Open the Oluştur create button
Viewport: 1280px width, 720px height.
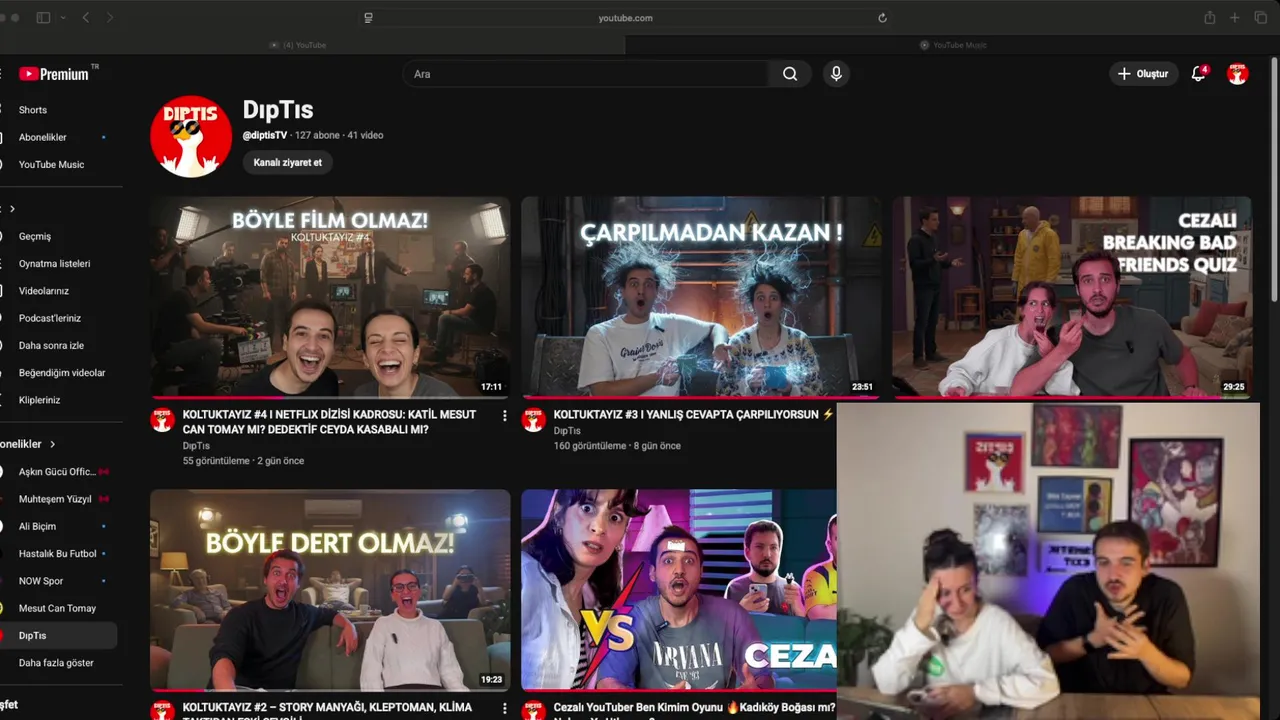(1142, 74)
